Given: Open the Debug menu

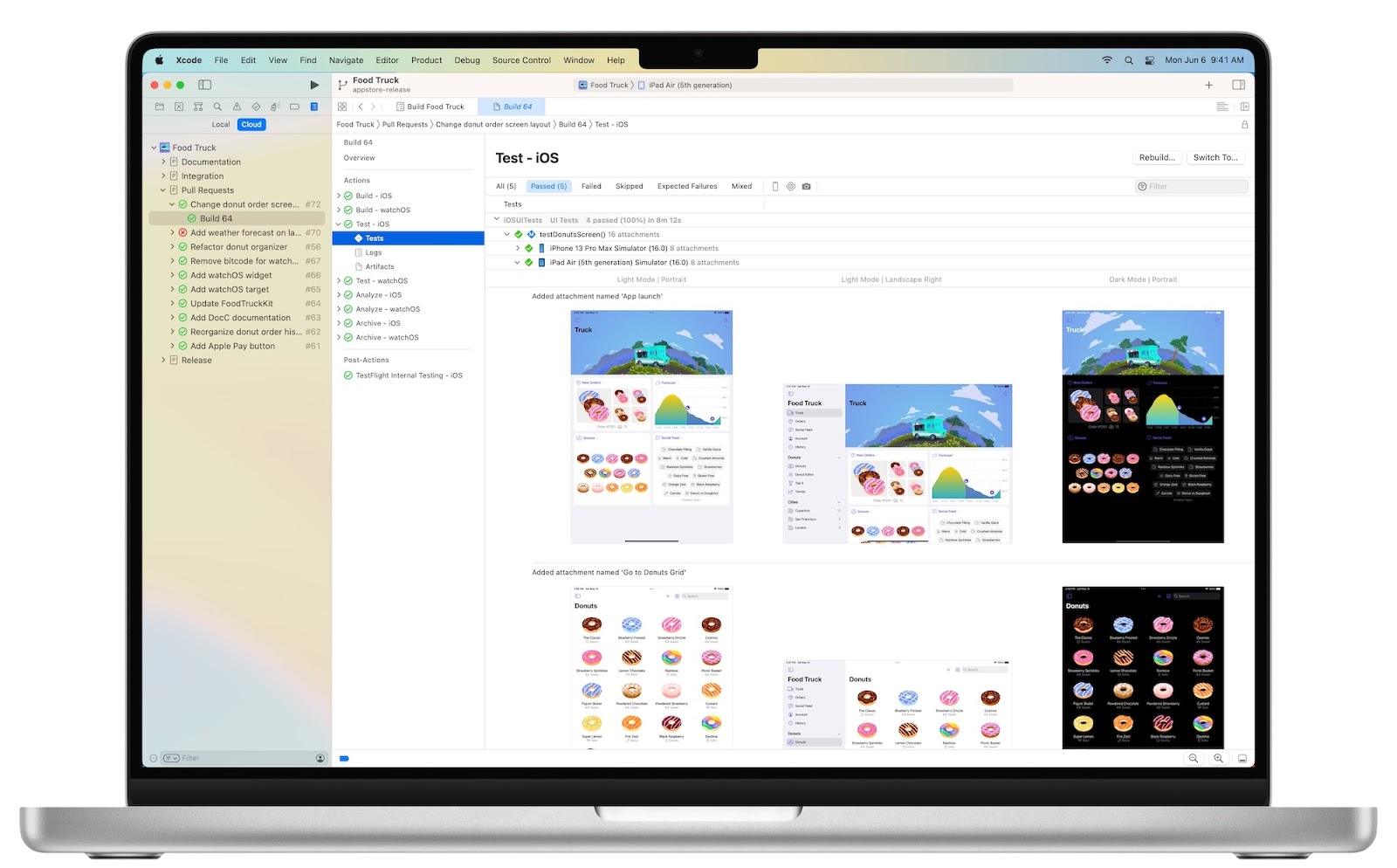Looking at the screenshot, I should 467,60.
